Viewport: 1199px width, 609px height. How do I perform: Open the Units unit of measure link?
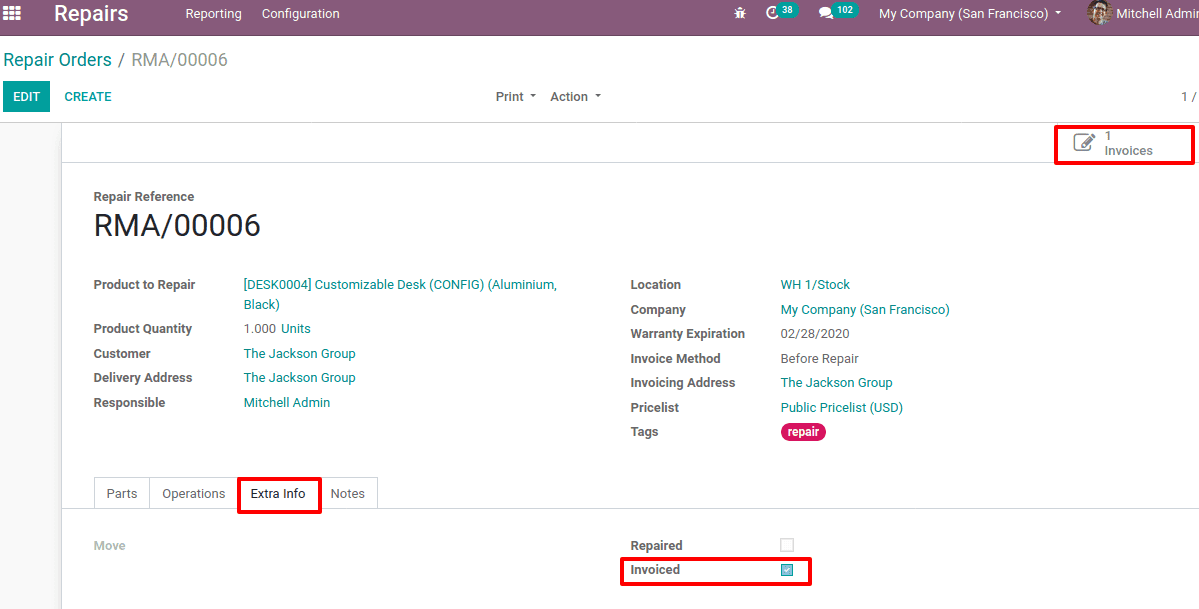point(296,329)
